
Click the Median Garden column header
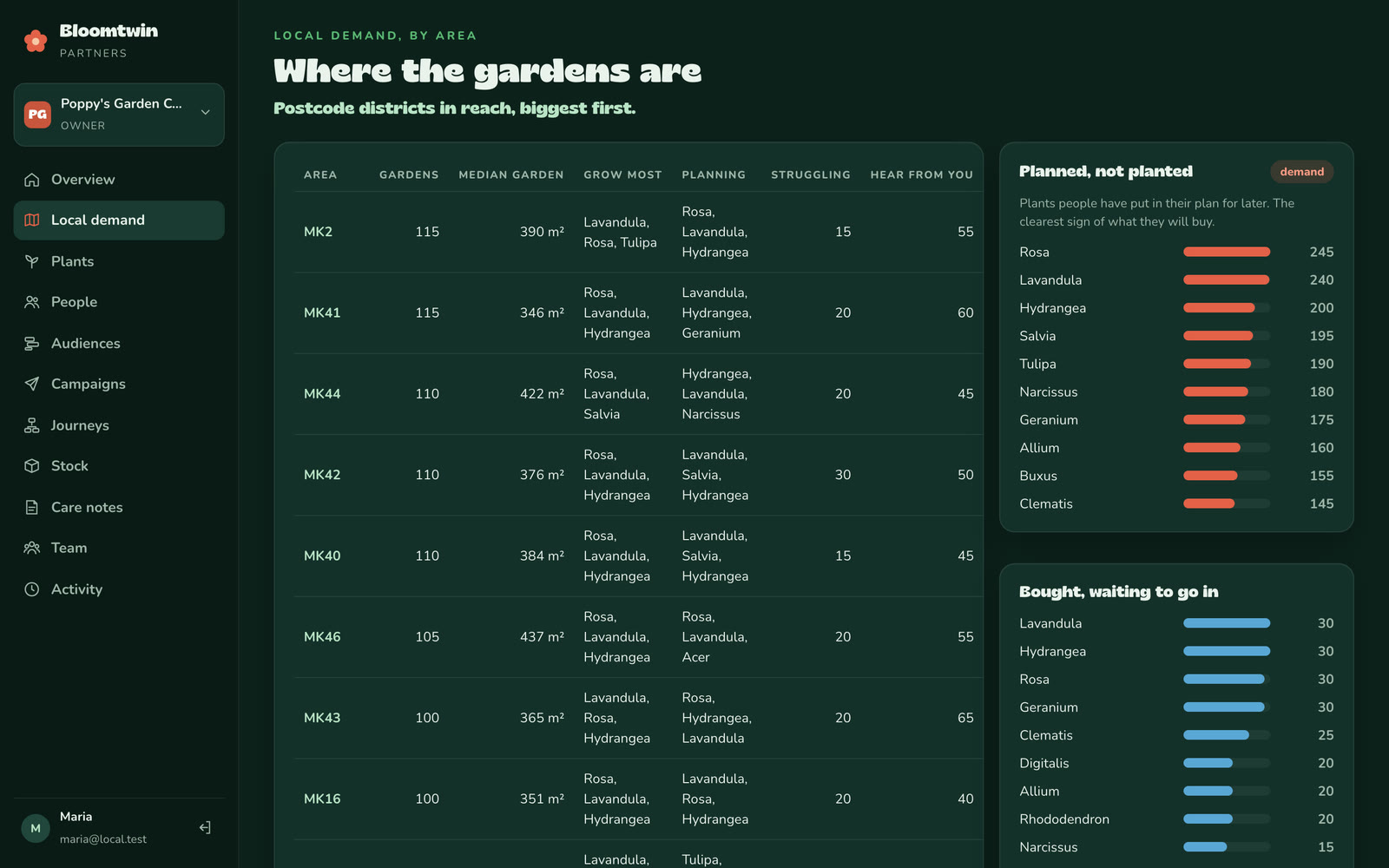(511, 175)
